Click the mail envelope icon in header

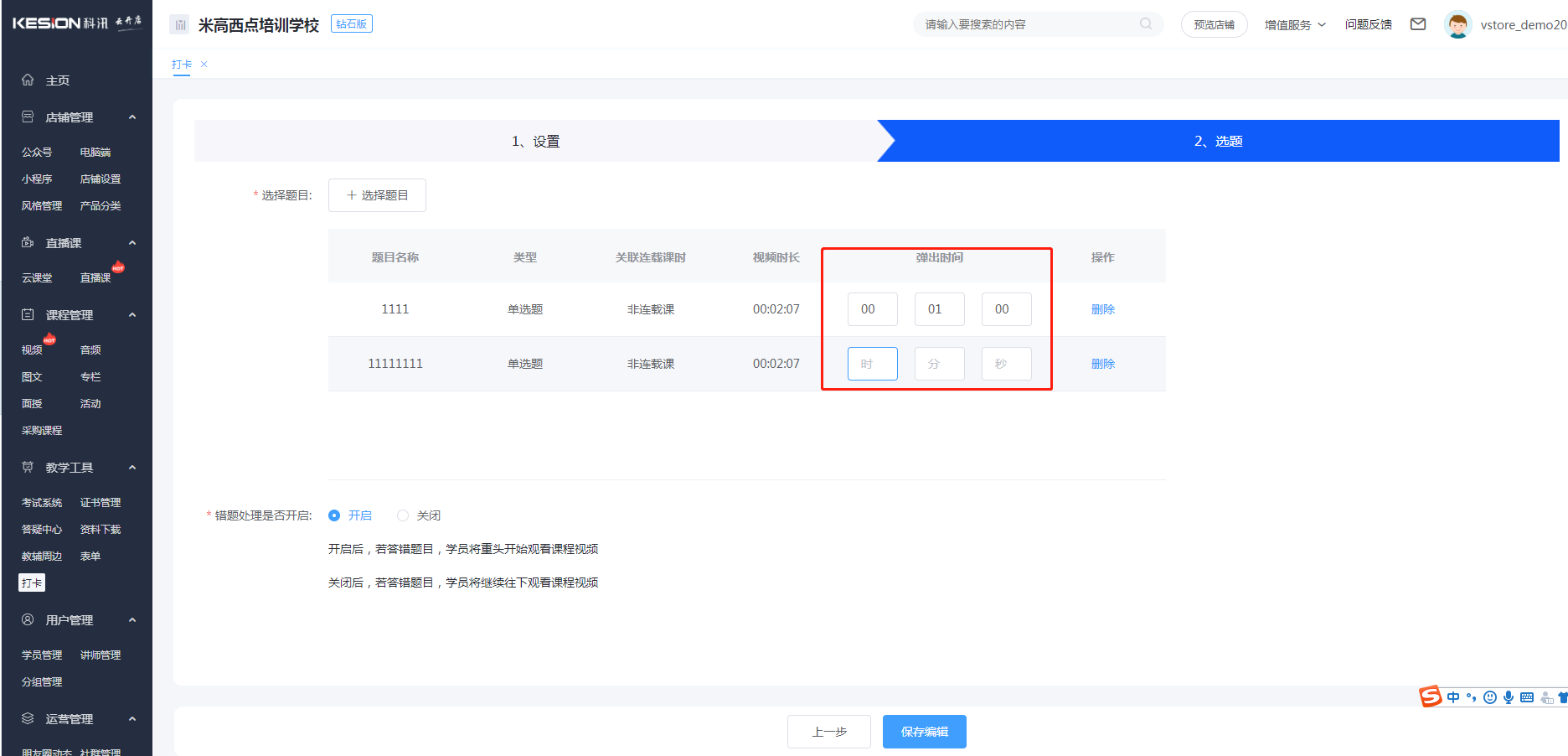coord(1418,24)
